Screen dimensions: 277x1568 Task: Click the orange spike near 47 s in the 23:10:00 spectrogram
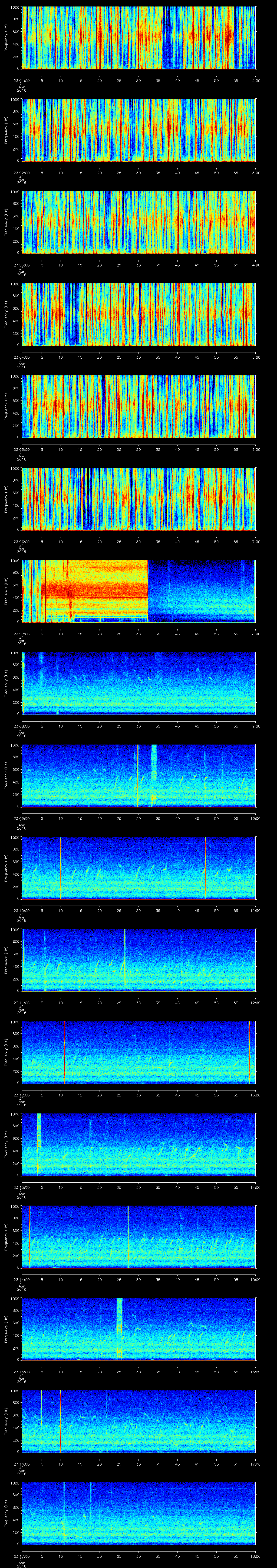(206, 868)
